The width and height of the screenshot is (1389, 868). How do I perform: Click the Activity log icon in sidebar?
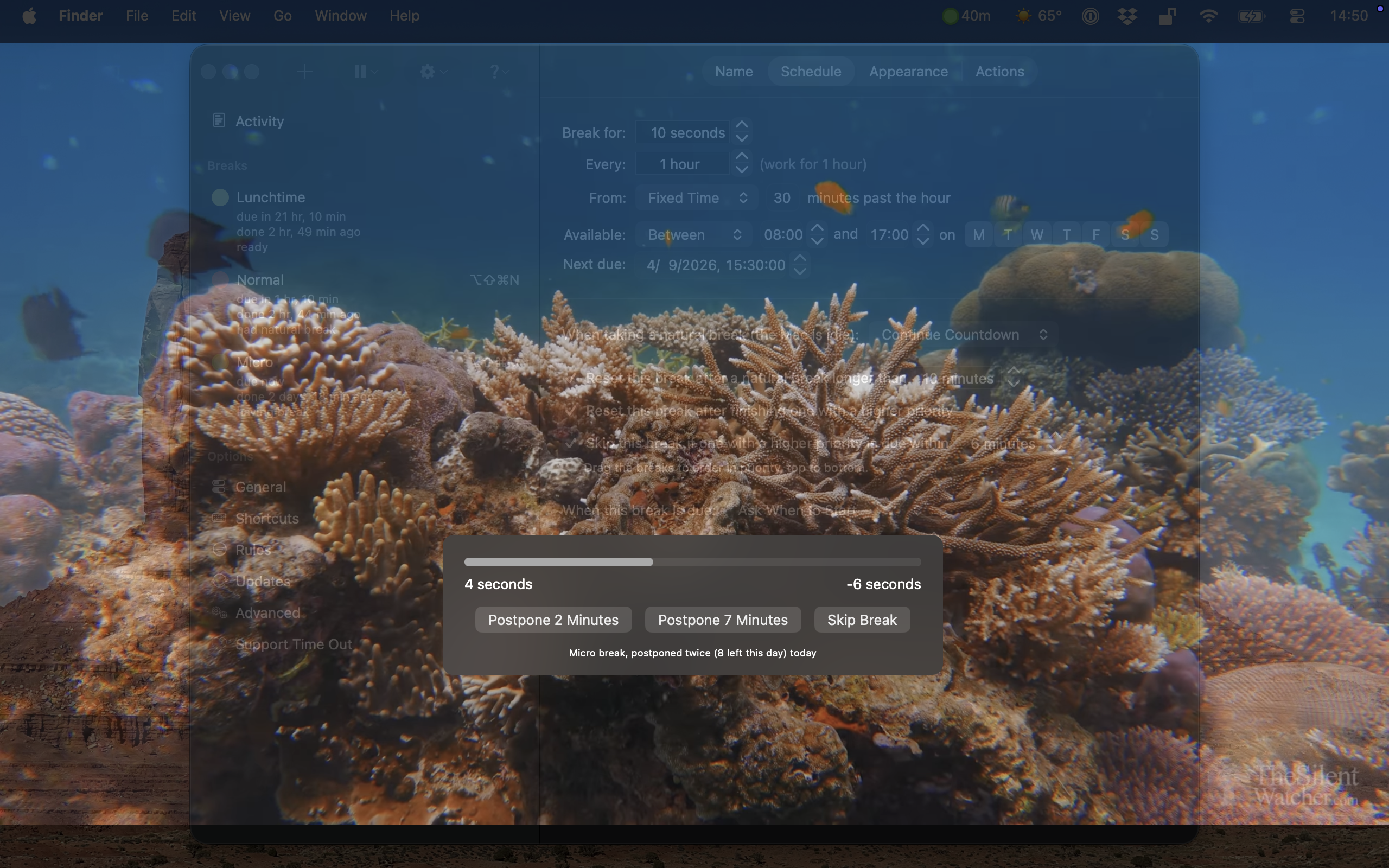(x=219, y=120)
